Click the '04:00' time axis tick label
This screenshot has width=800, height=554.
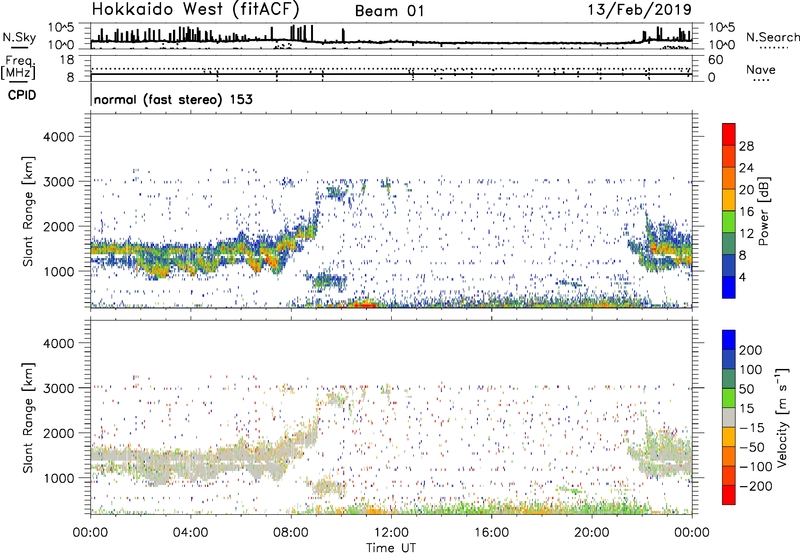click(190, 533)
